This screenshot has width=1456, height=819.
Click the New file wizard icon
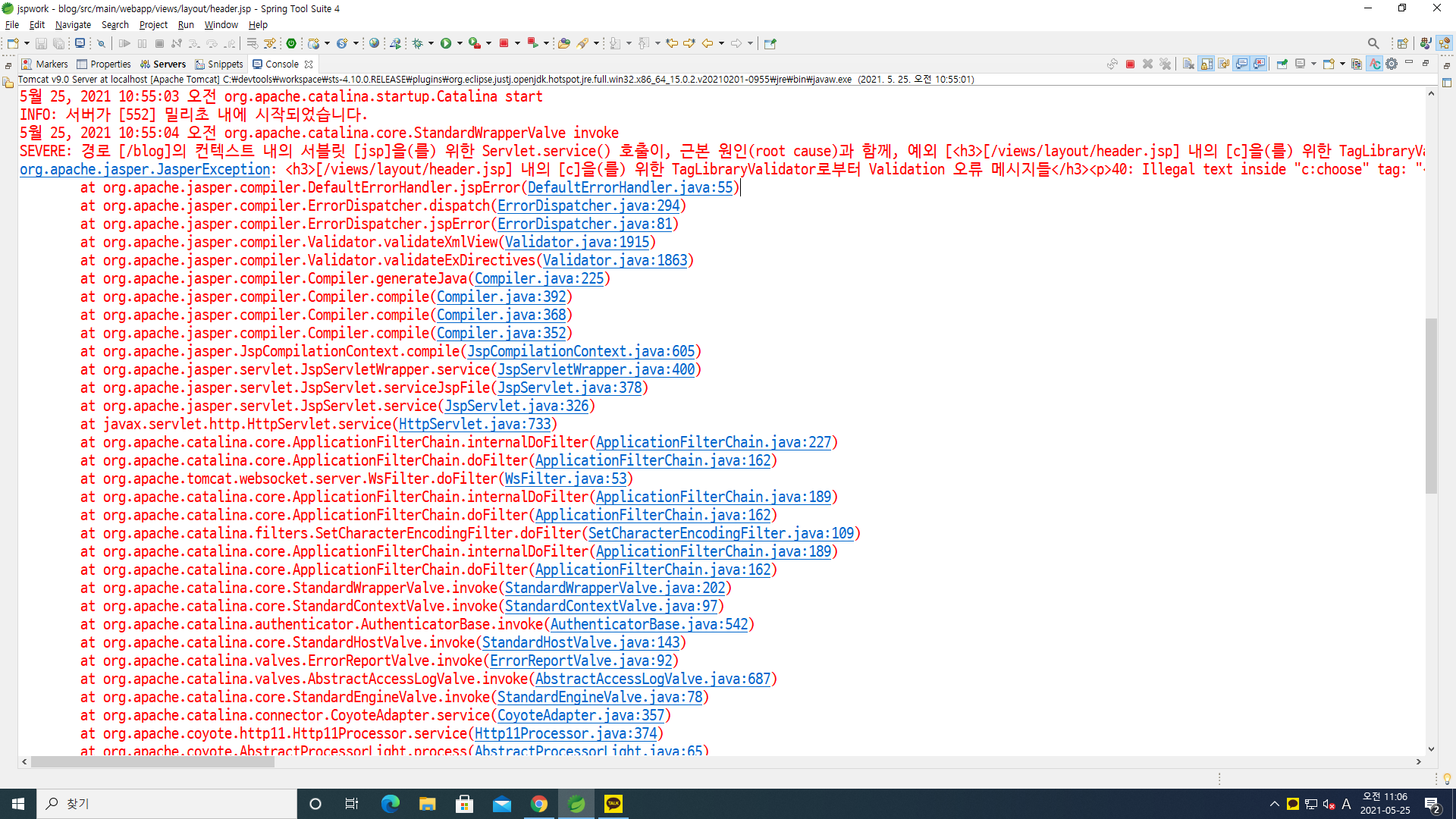pyautogui.click(x=13, y=43)
